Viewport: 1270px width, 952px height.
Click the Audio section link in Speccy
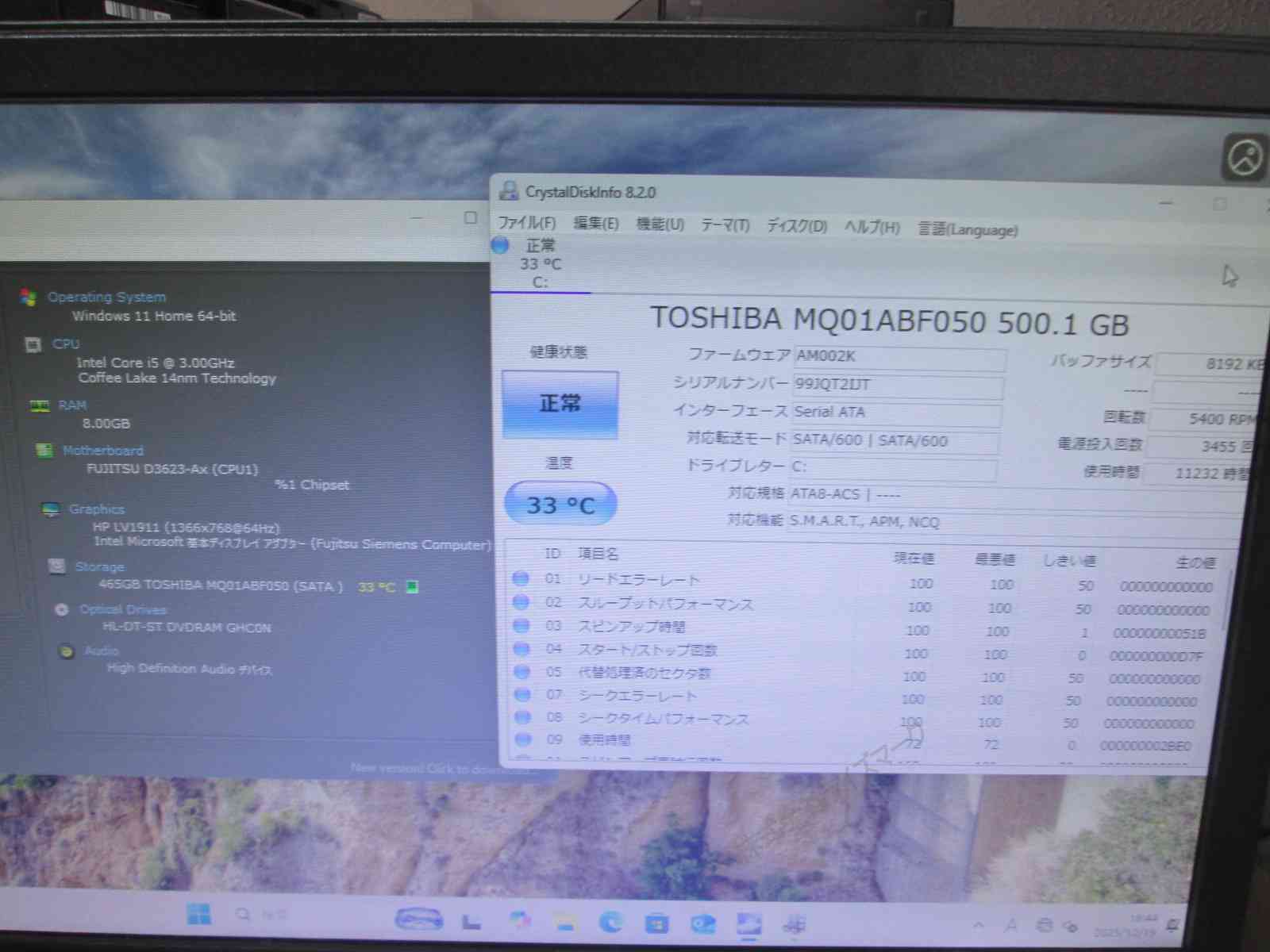tap(102, 651)
